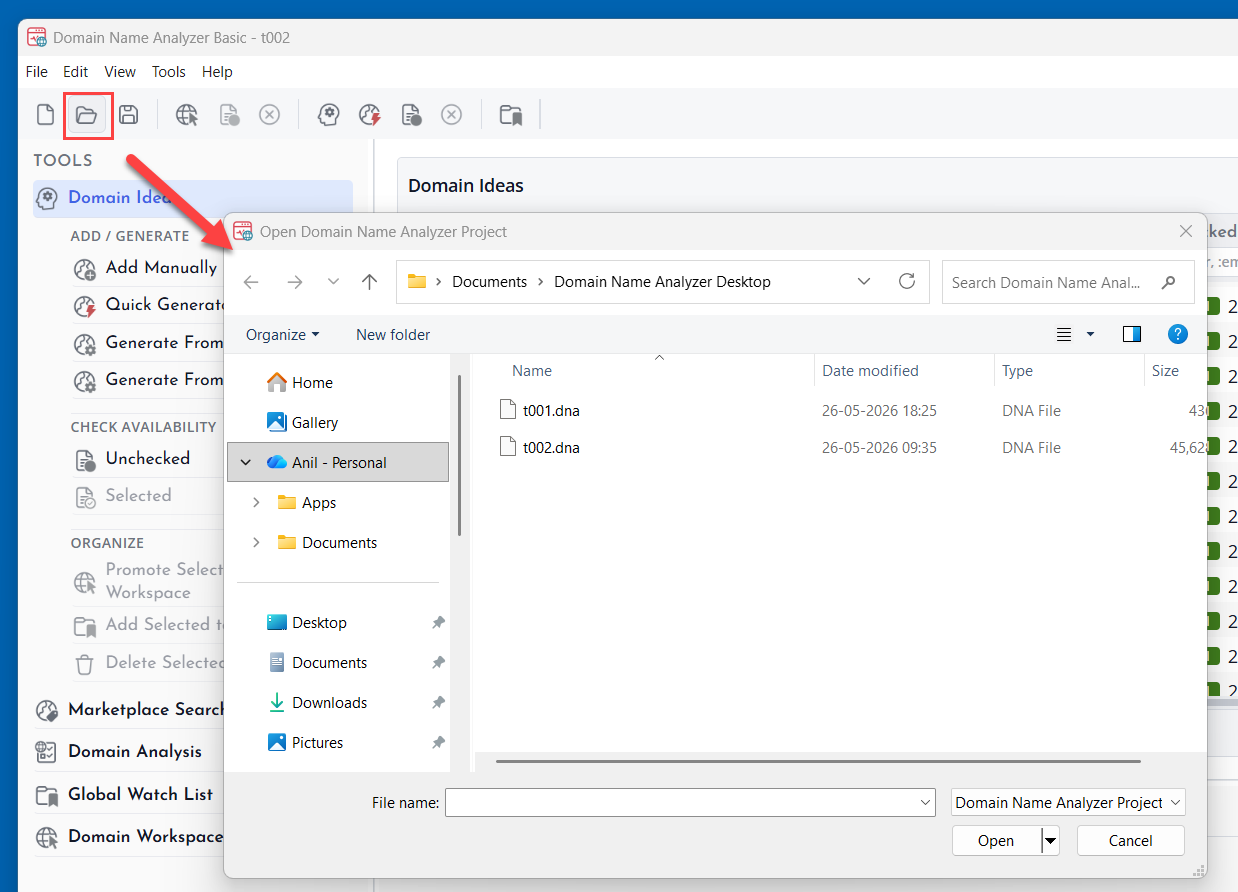The image size is (1238, 892).
Task: Select Home in navigation pane
Action: coord(312,383)
